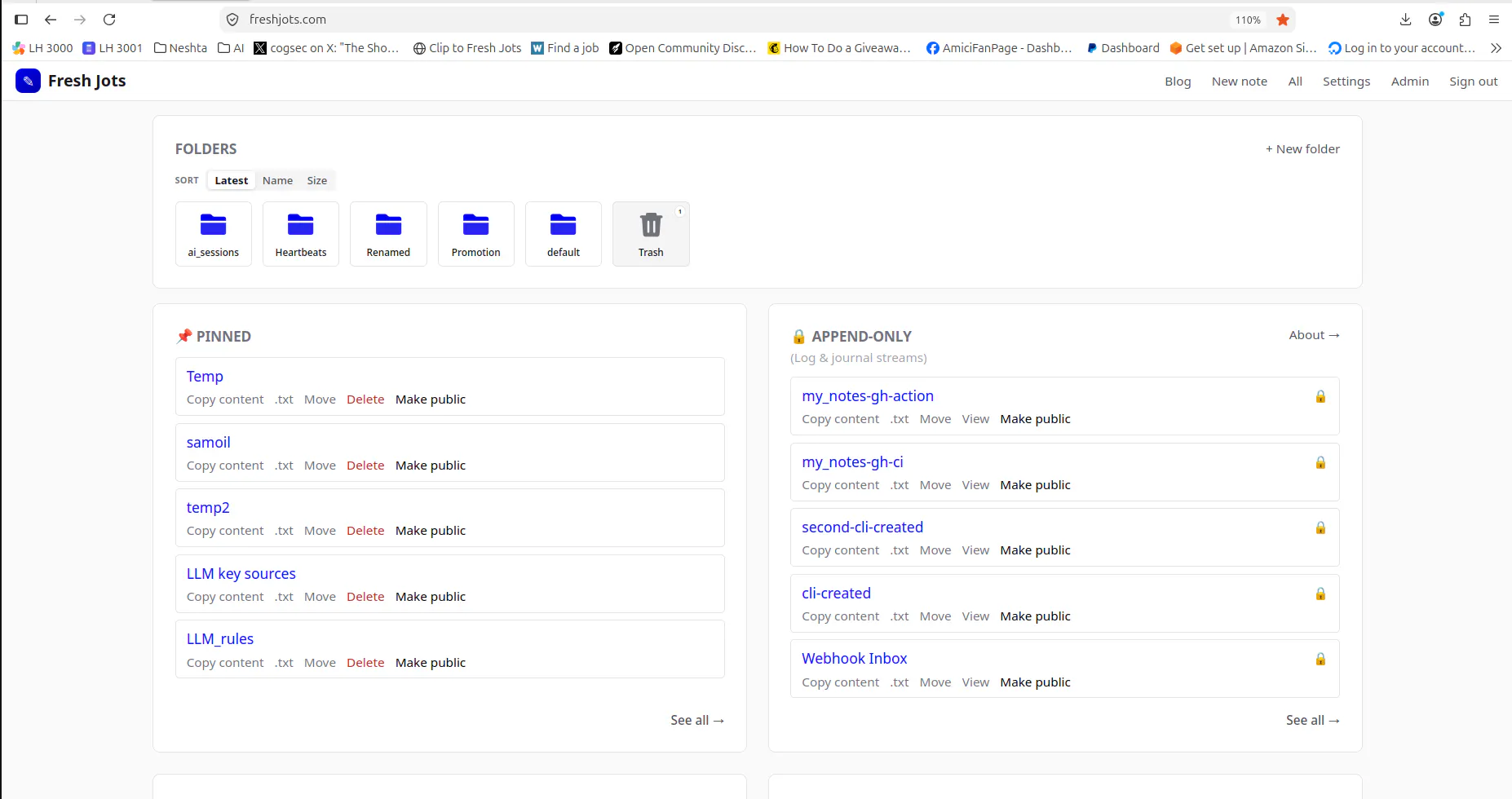Open the browser hamburger menu
The image size is (1512, 799).
pos(1494,20)
